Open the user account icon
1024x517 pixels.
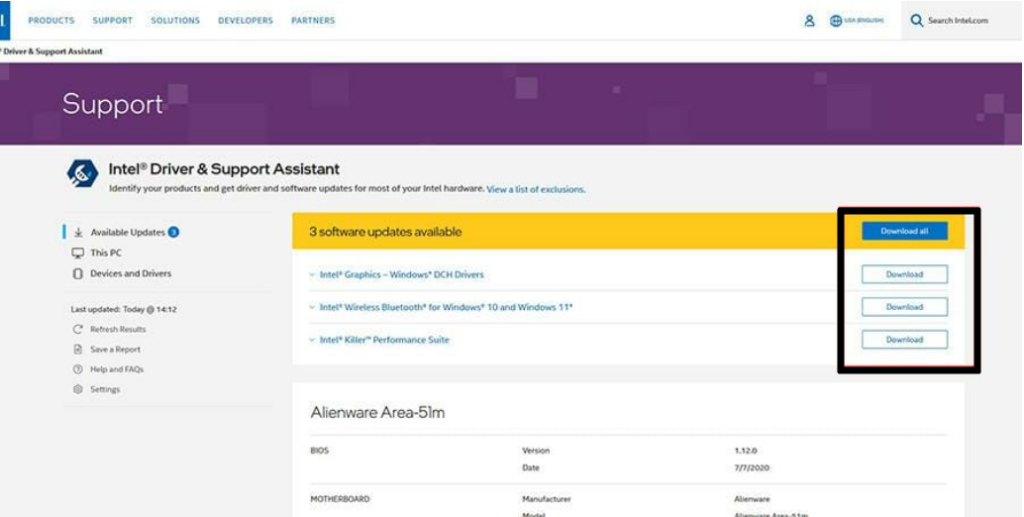click(x=809, y=21)
